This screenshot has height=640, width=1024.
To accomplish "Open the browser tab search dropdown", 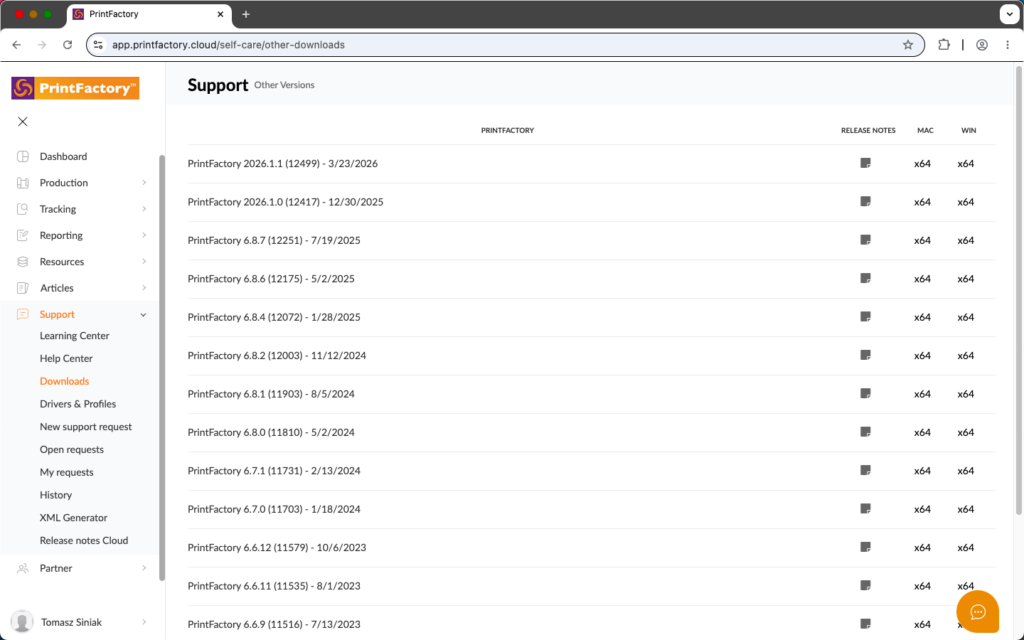I will [1009, 14].
